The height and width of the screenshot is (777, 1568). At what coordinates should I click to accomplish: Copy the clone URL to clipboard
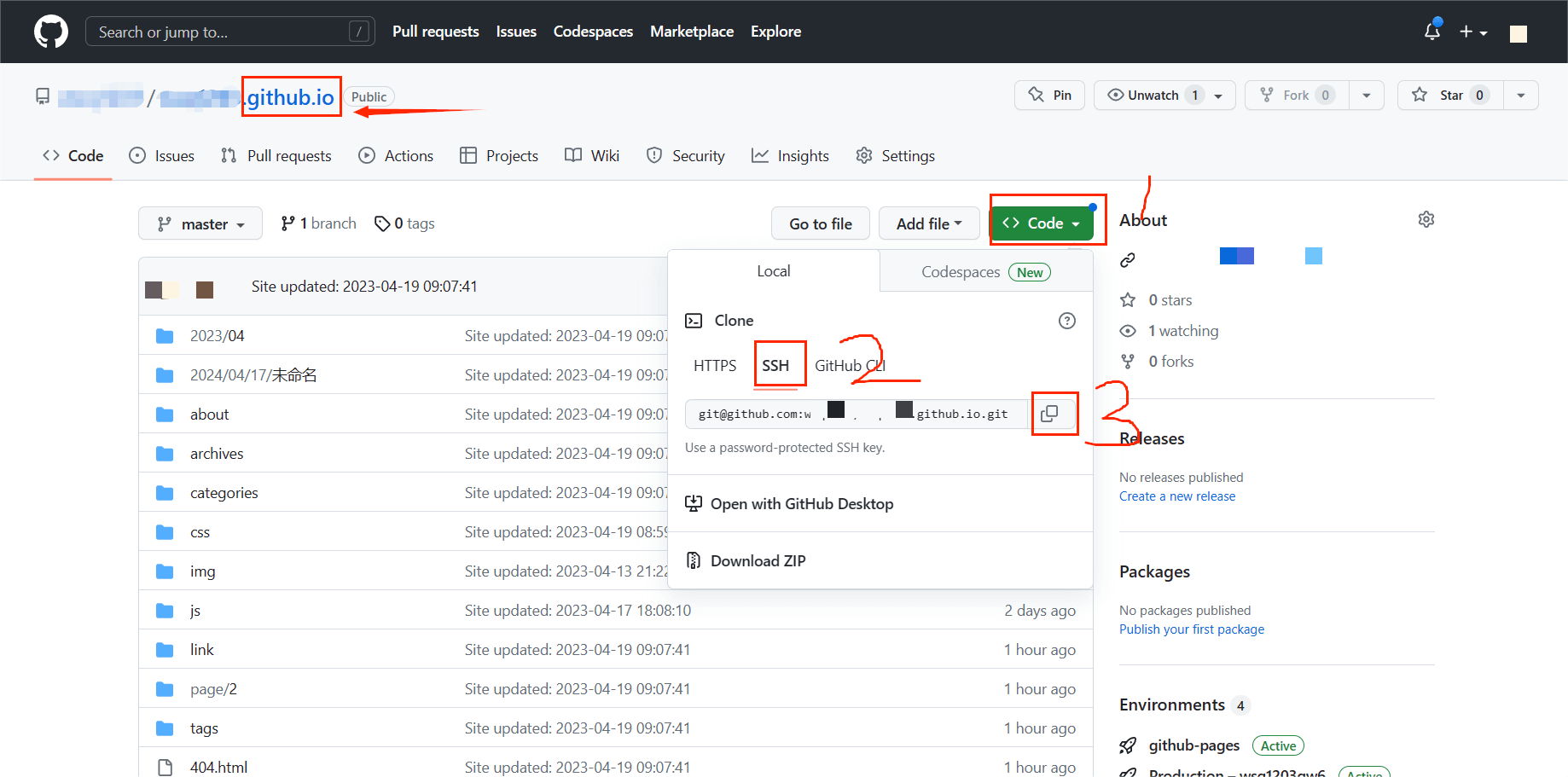coord(1050,414)
